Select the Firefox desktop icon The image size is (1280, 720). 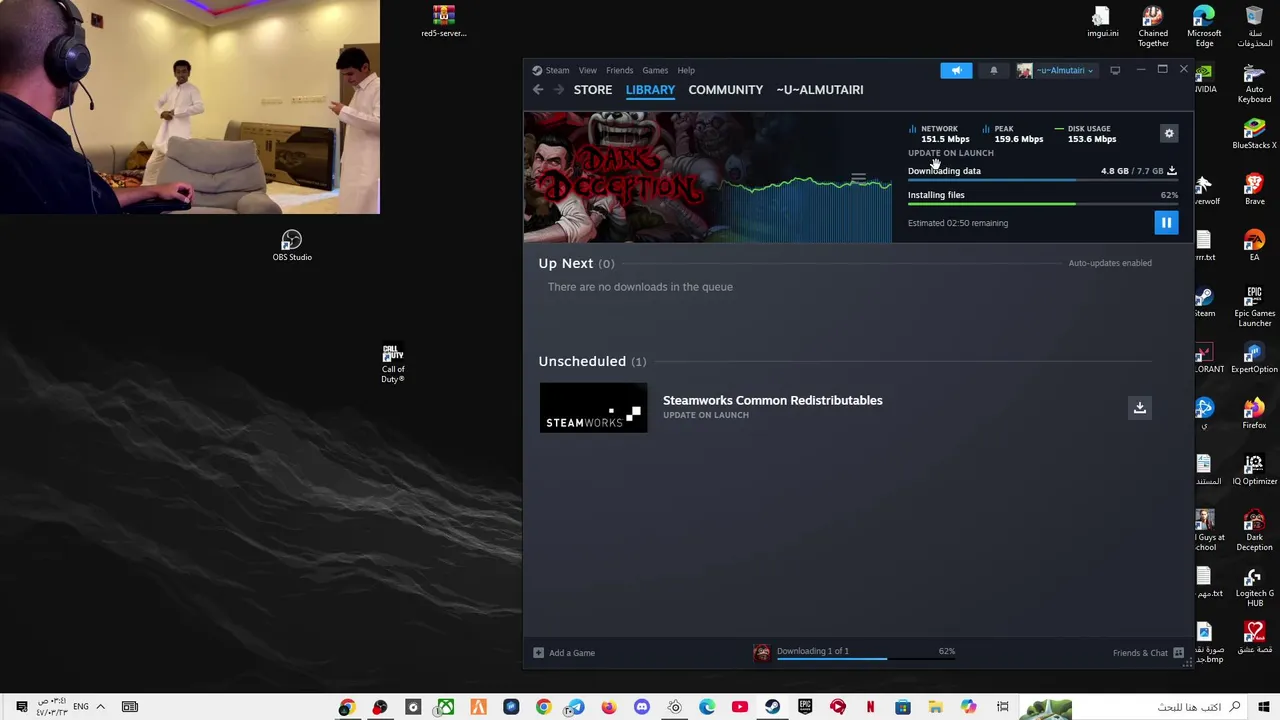pos(1254,414)
